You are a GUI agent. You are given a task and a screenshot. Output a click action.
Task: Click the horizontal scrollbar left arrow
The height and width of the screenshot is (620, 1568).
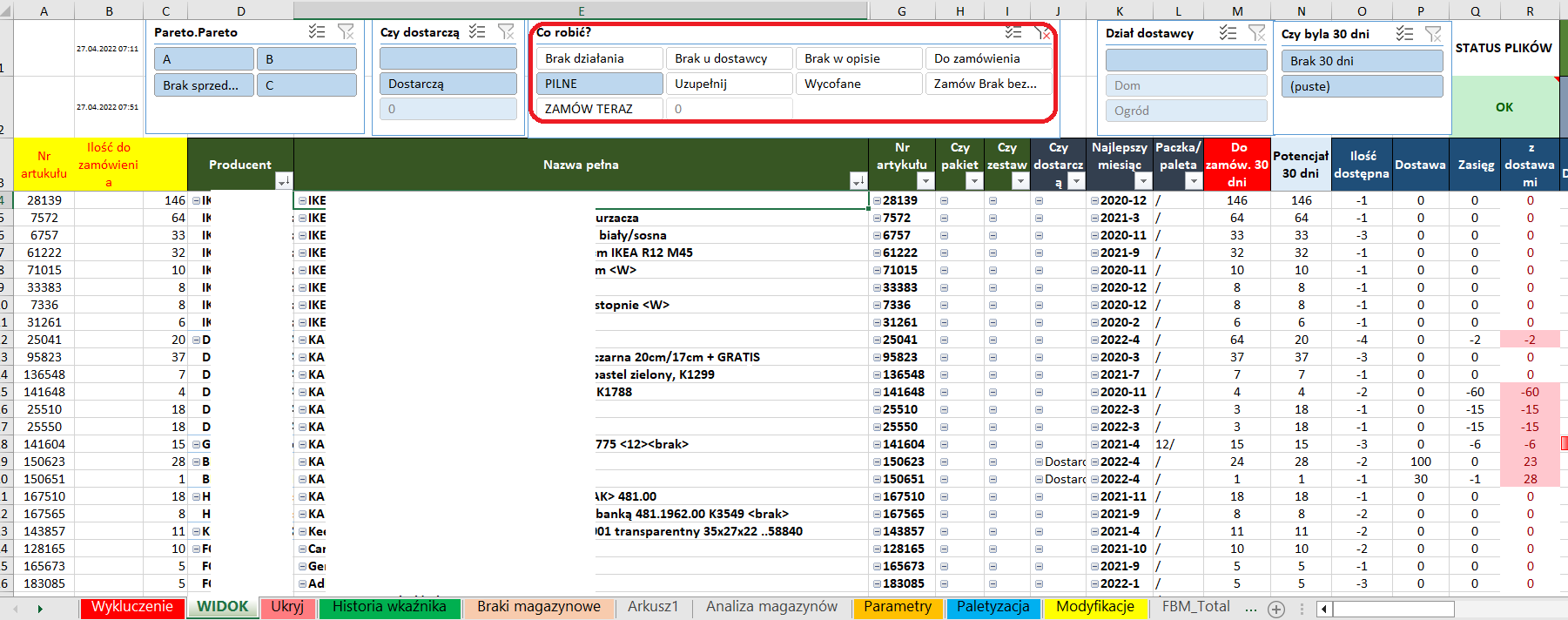(1323, 609)
